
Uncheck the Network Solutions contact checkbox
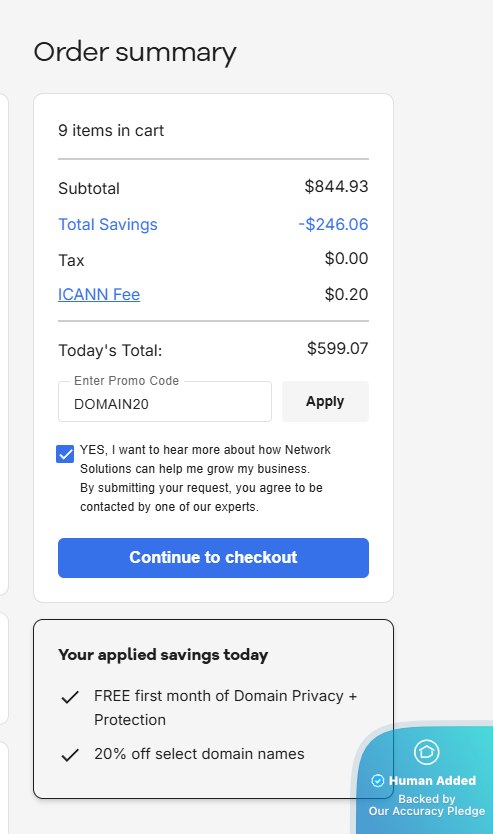coord(65,454)
